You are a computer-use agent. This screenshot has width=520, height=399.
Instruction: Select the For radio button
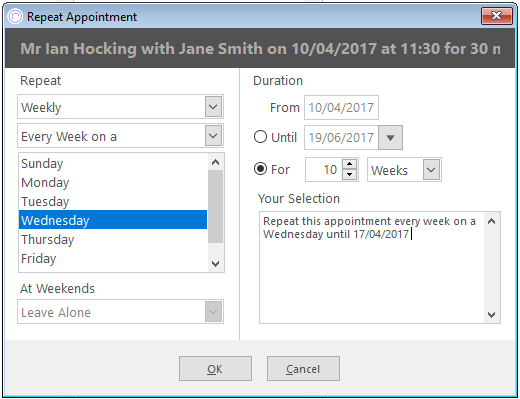(x=260, y=169)
